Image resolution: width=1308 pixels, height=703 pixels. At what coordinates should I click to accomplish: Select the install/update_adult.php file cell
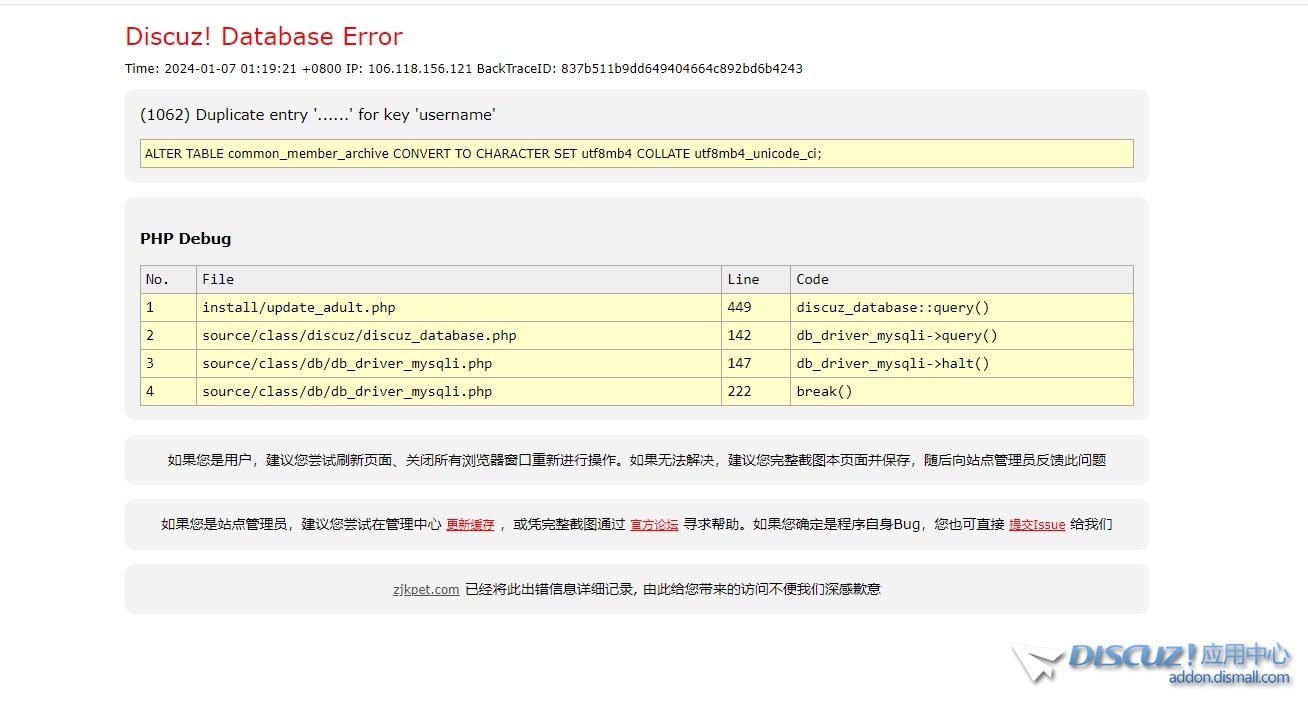coord(299,308)
